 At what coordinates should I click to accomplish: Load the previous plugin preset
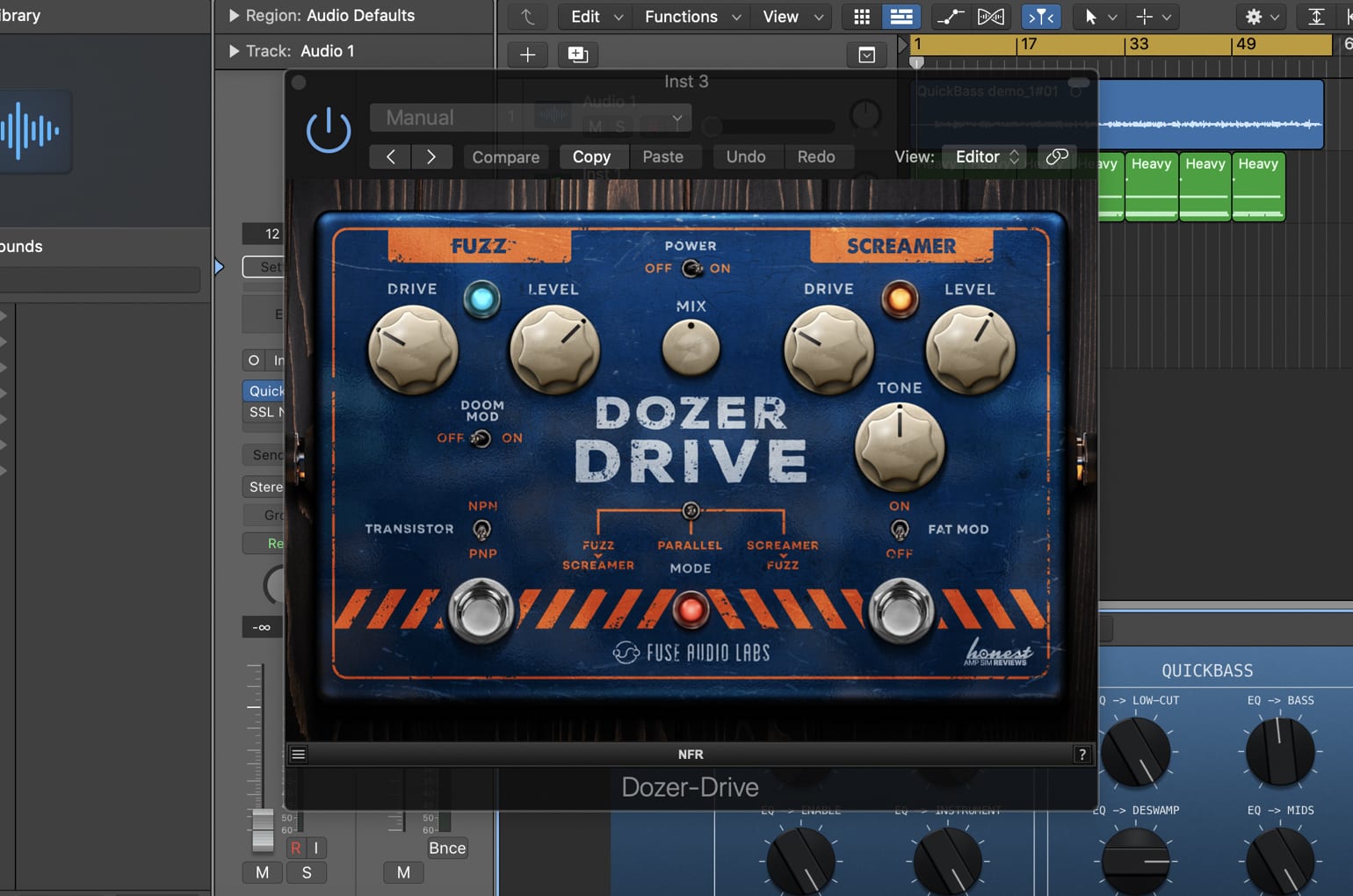pyautogui.click(x=391, y=156)
